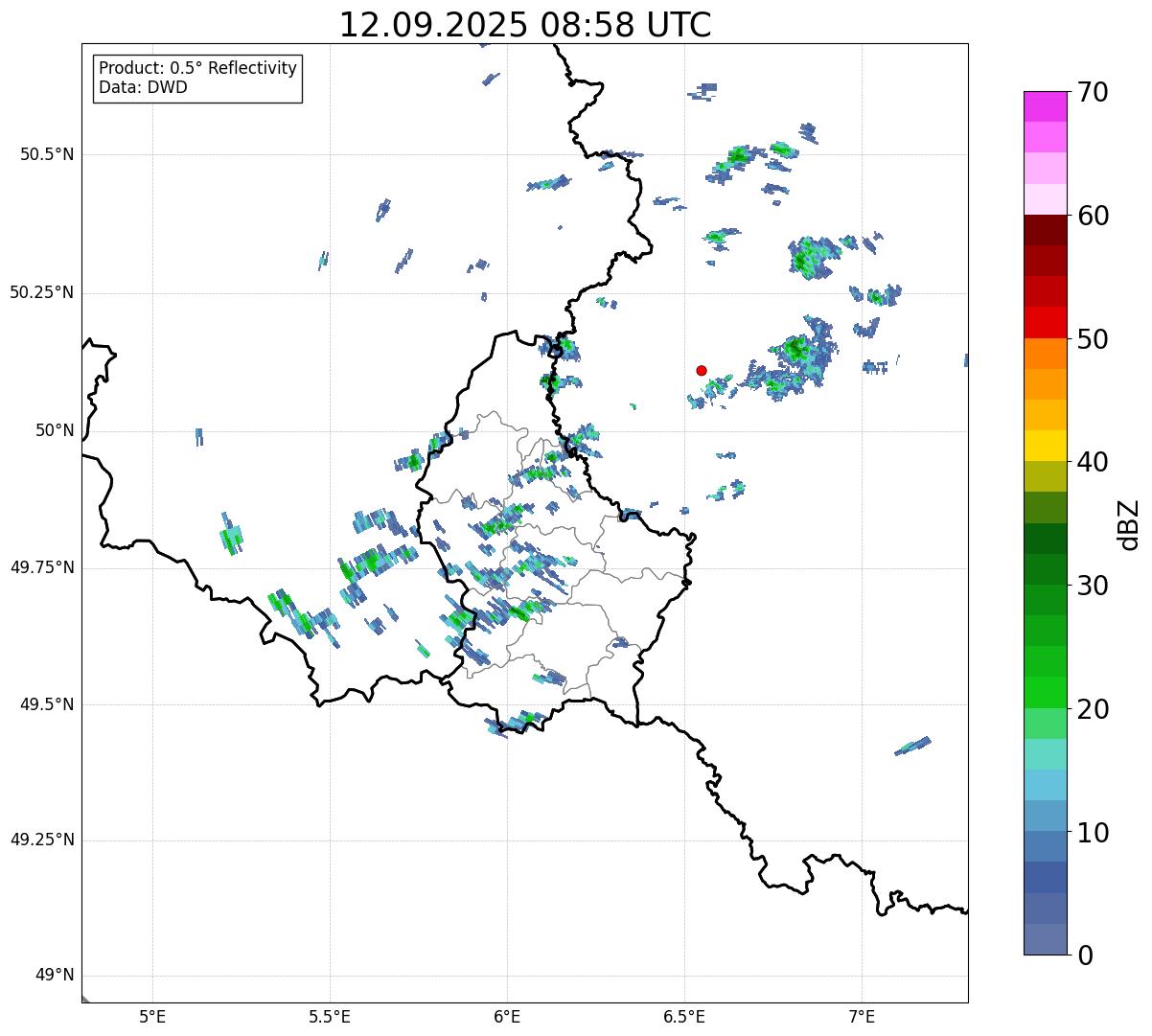Click the plot title 12.09.2025 08:58 UTC

525,25
